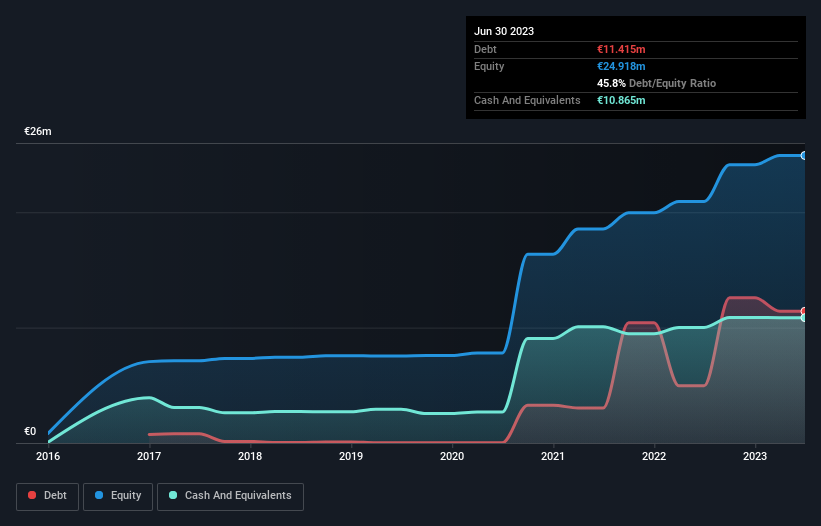
Task: Toggle the Equity series legend button
Action: 118,496
